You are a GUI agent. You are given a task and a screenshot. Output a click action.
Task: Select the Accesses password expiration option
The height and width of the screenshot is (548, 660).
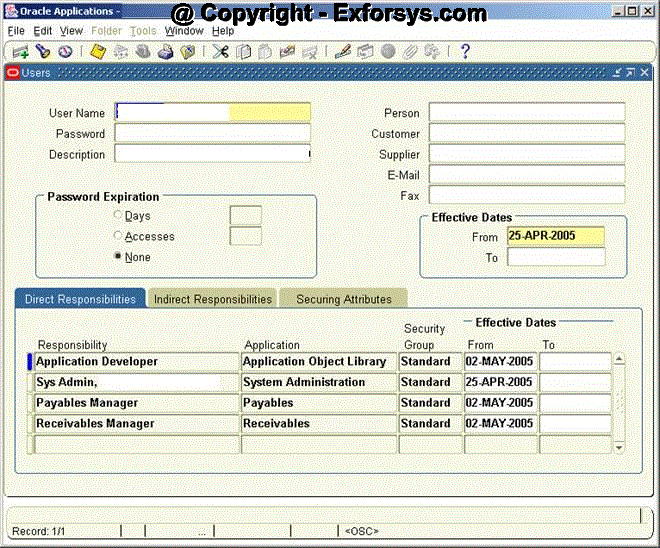pyautogui.click(x=119, y=237)
